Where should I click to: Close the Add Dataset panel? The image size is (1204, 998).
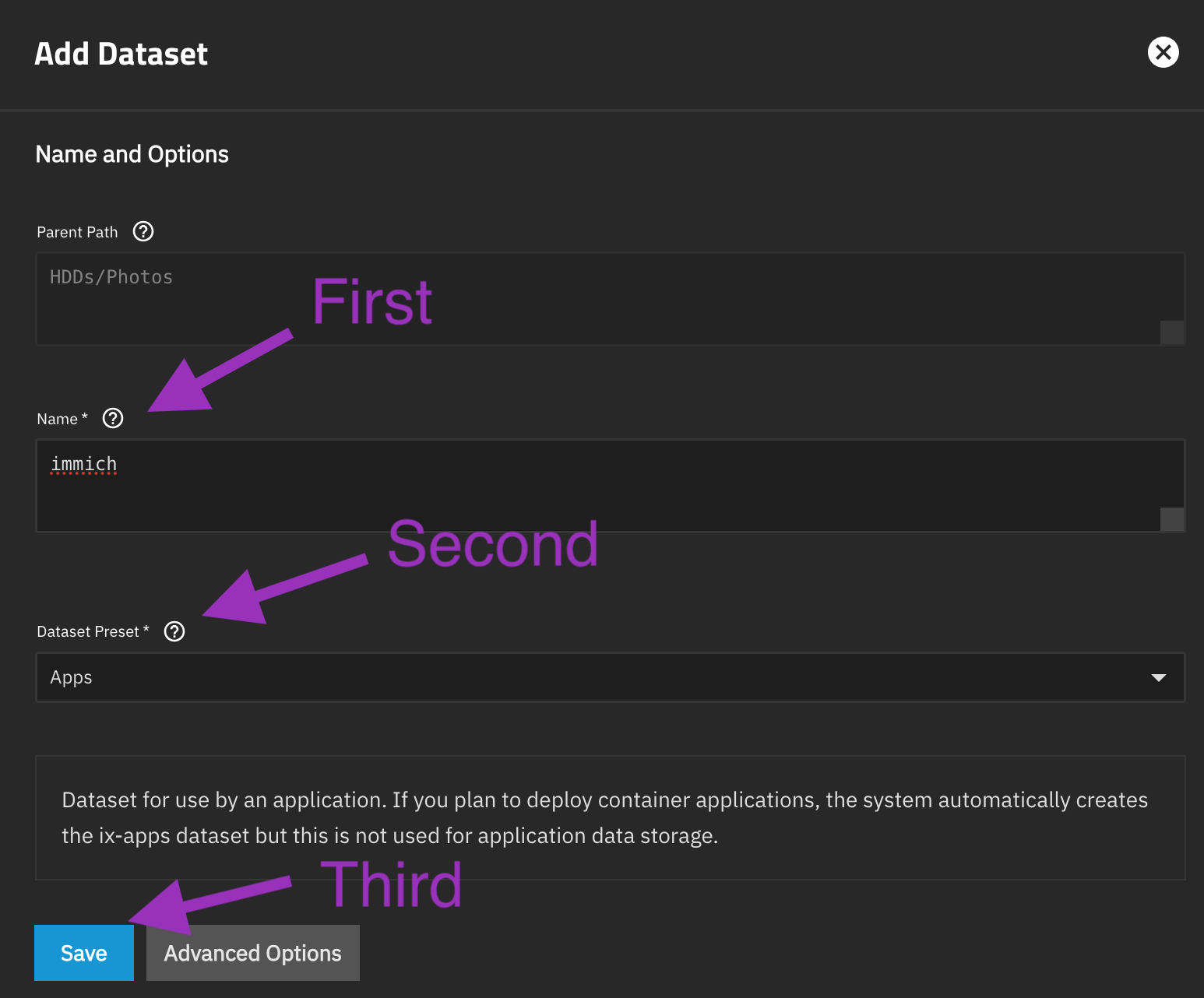(x=1163, y=52)
